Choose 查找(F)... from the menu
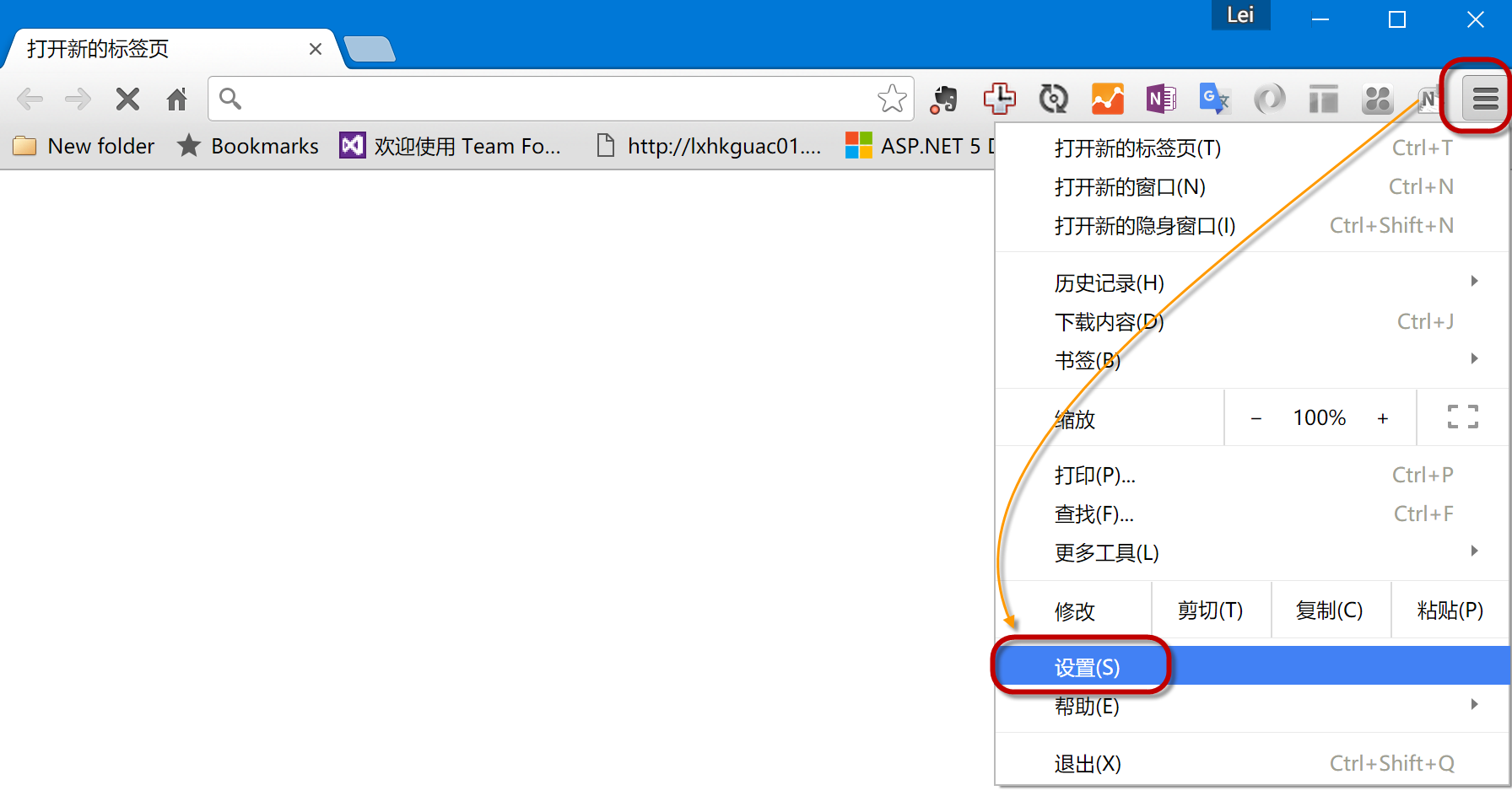 point(1253,514)
